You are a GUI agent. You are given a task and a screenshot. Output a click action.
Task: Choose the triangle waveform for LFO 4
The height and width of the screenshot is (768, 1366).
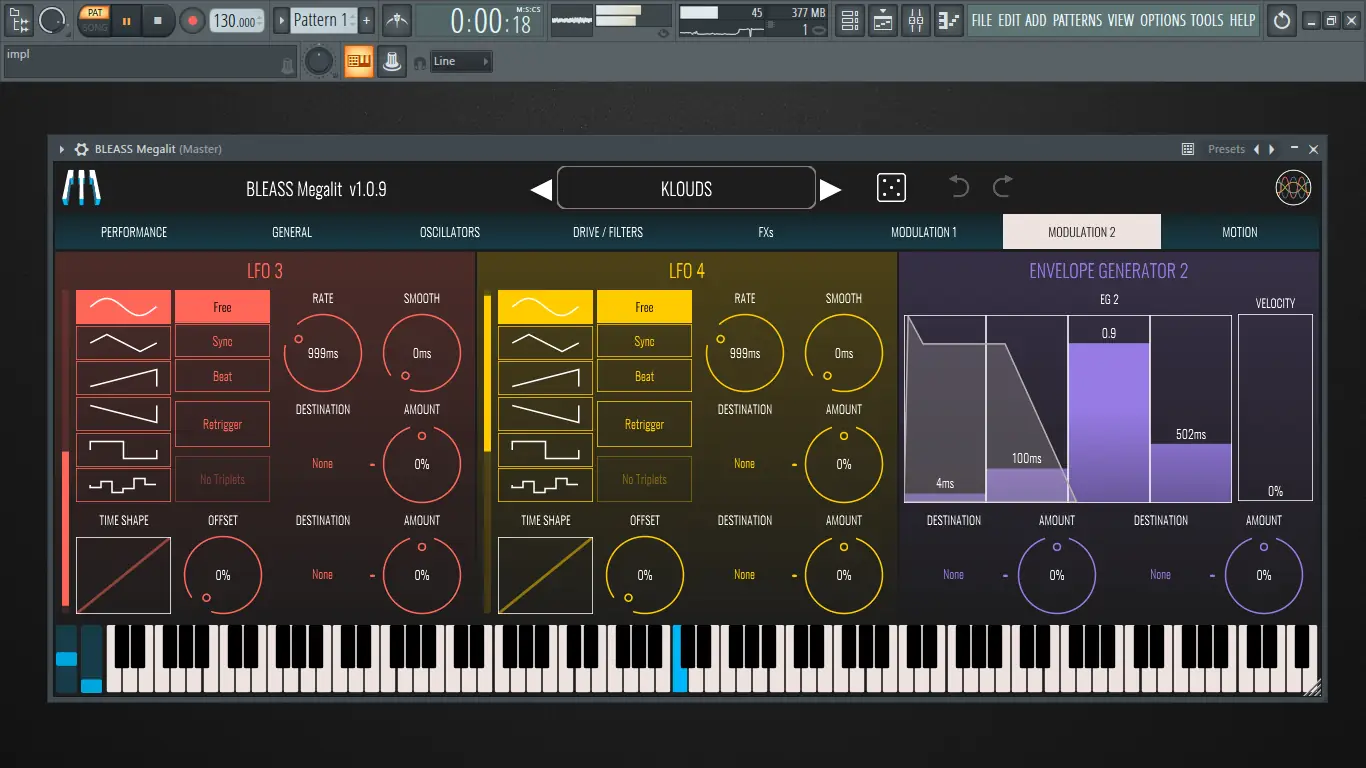click(x=545, y=342)
